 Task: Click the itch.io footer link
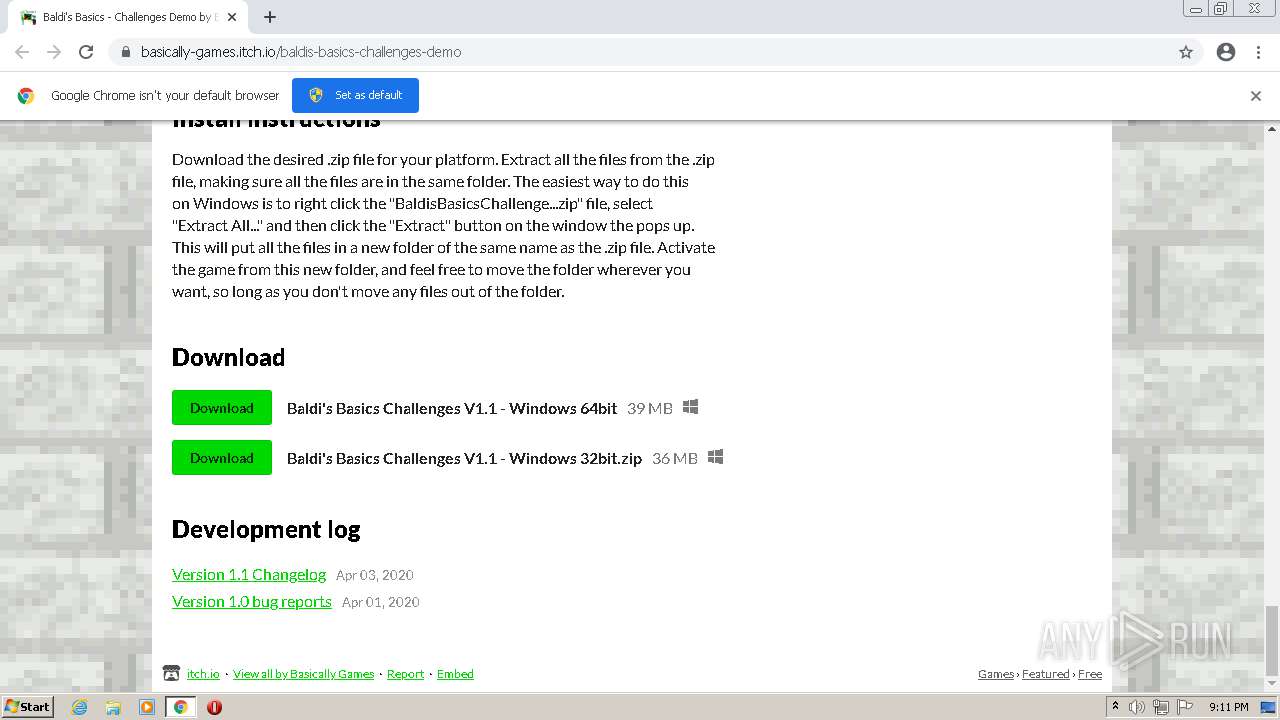tap(203, 674)
